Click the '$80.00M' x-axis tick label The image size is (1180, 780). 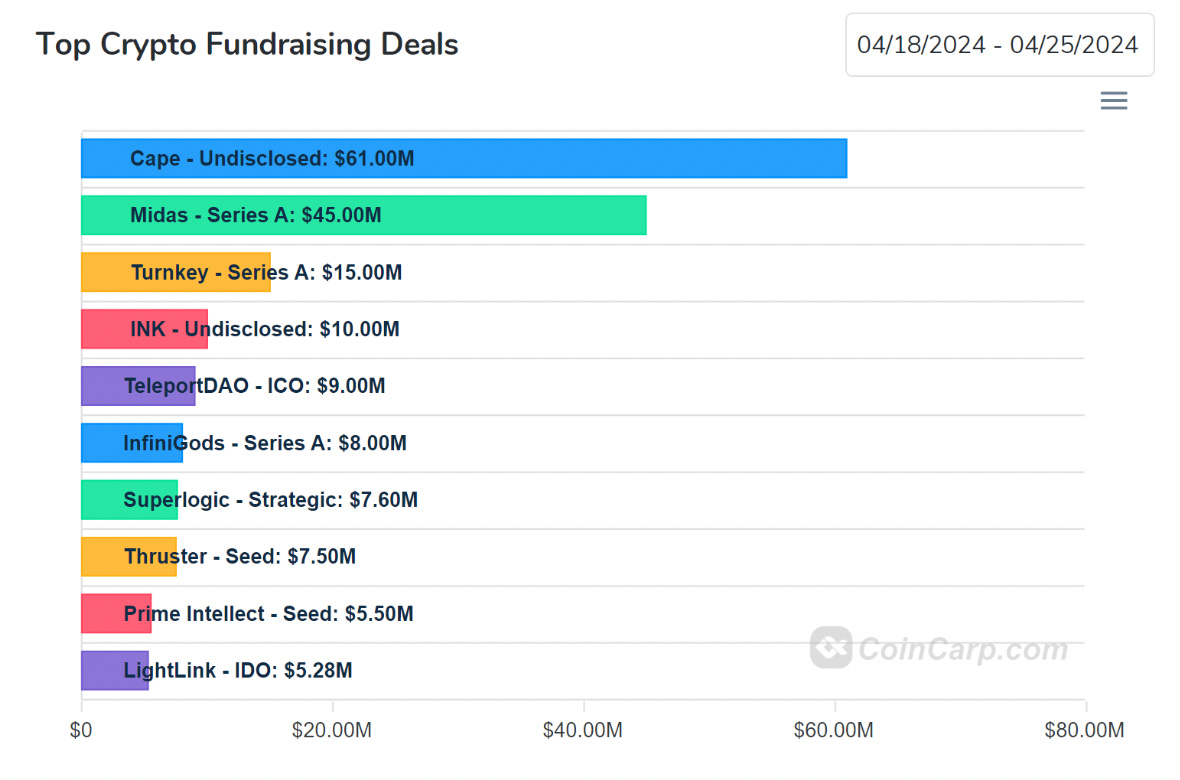coord(1084,731)
